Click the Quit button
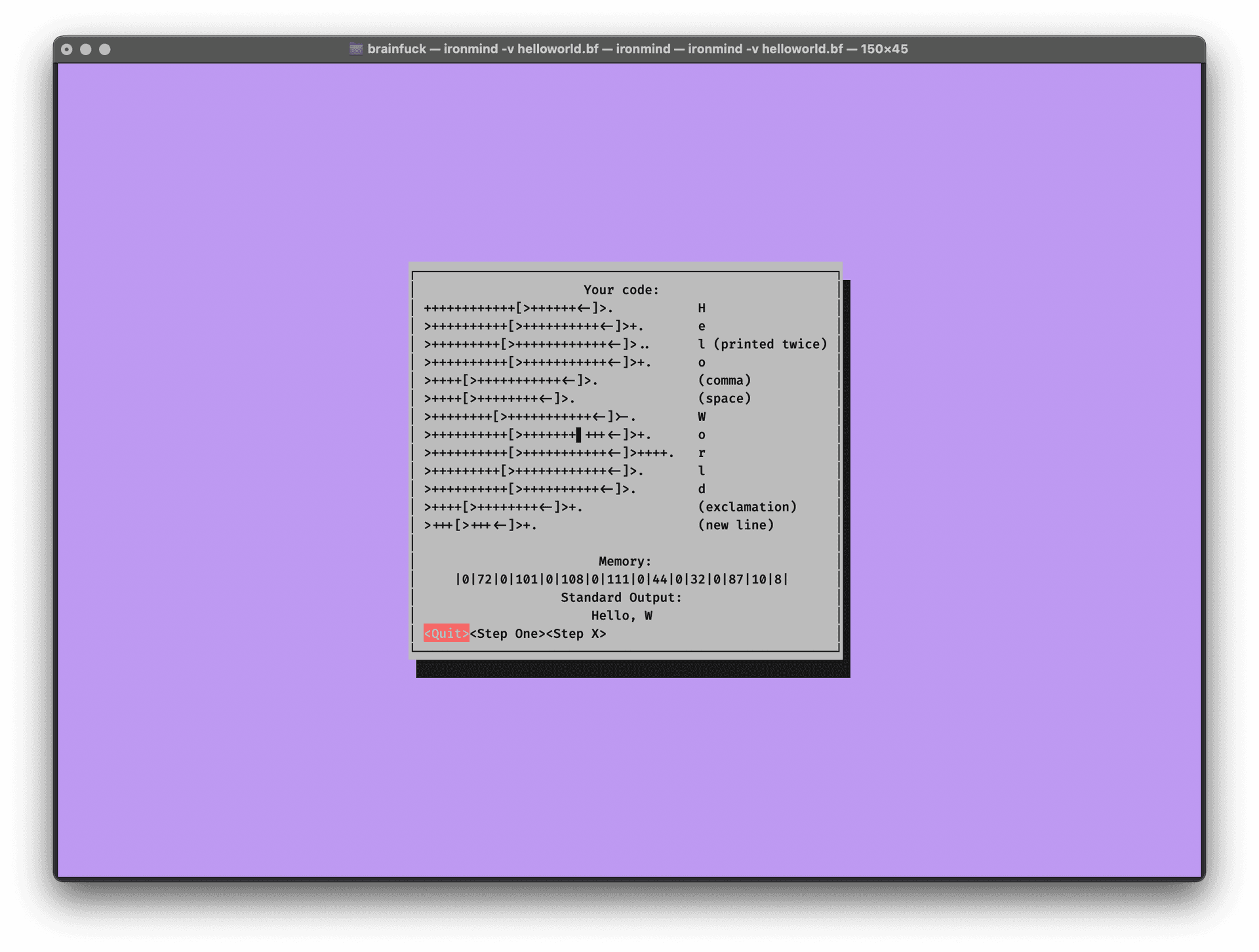The height and width of the screenshot is (952, 1259). (x=446, y=633)
